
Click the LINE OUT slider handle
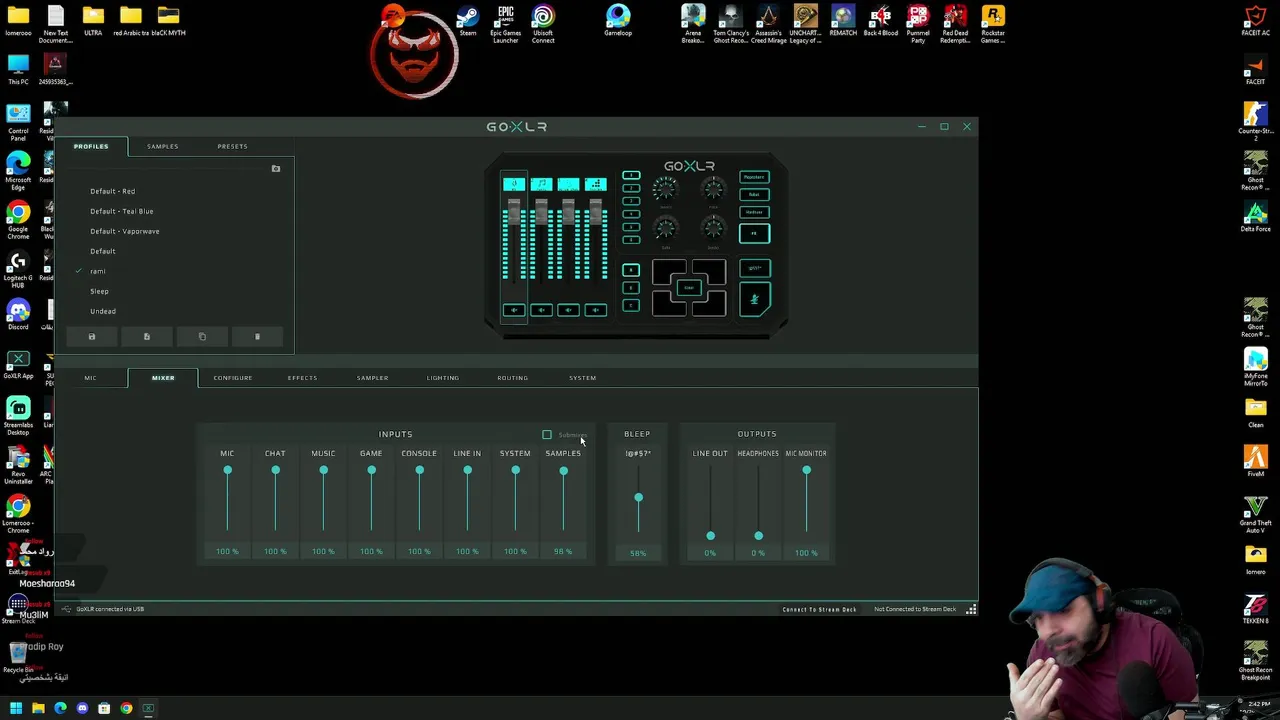click(x=710, y=536)
